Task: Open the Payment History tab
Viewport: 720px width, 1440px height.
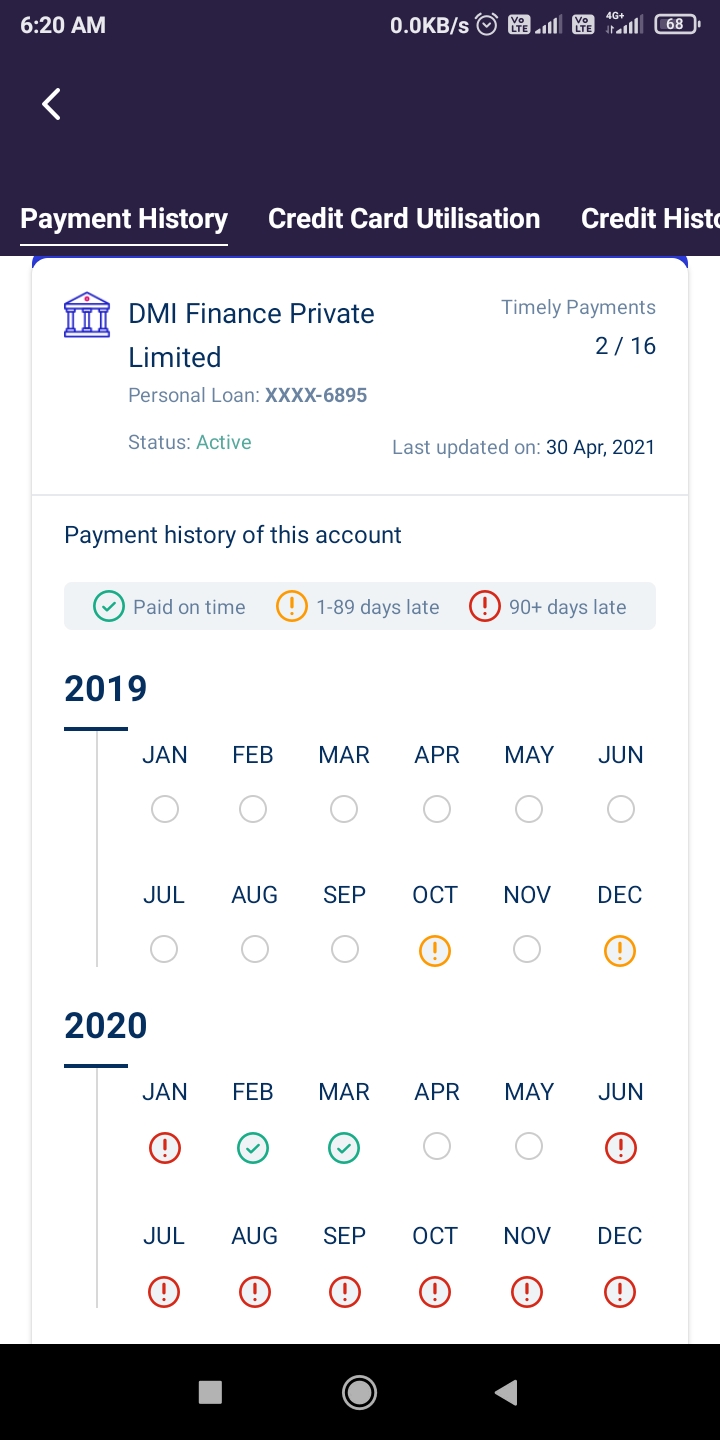Action: click(x=124, y=219)
